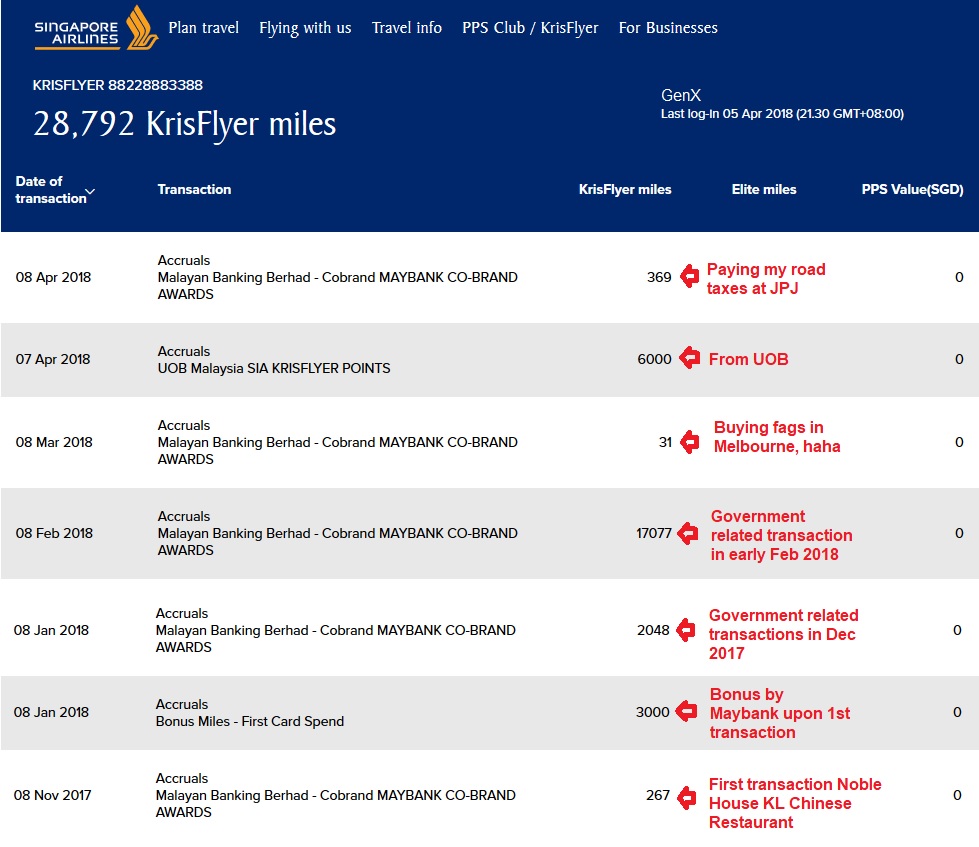The width and height of the screenshot is (979, 847).
Task: Click red arrow beside 267 miles
Action: 686,797
